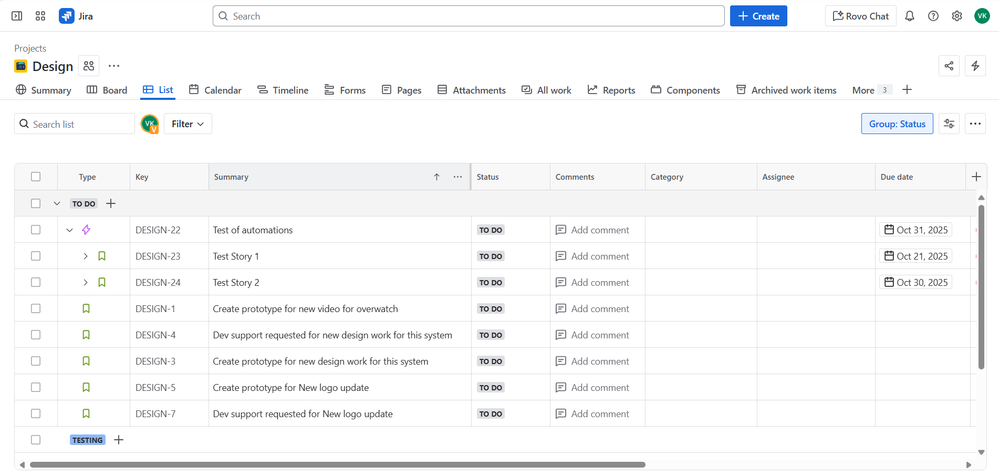Screen dimensions: 999x474
Task: Add a new column with plus icon
Action: [x=976, y=177]
